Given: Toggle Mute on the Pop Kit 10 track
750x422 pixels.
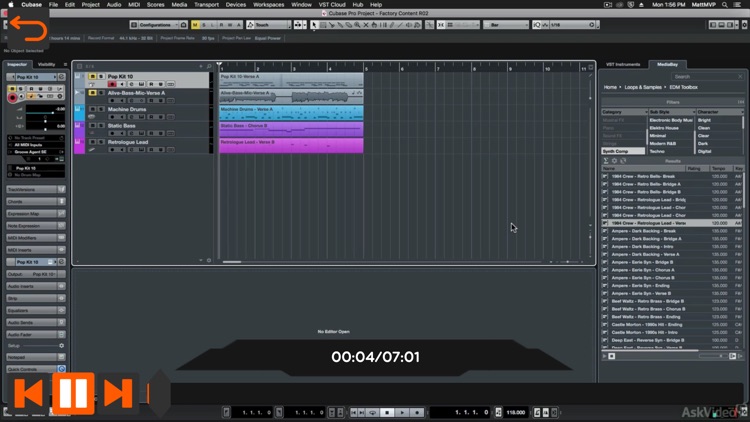Looking at the screenshot, I should [x=93, y=77].
